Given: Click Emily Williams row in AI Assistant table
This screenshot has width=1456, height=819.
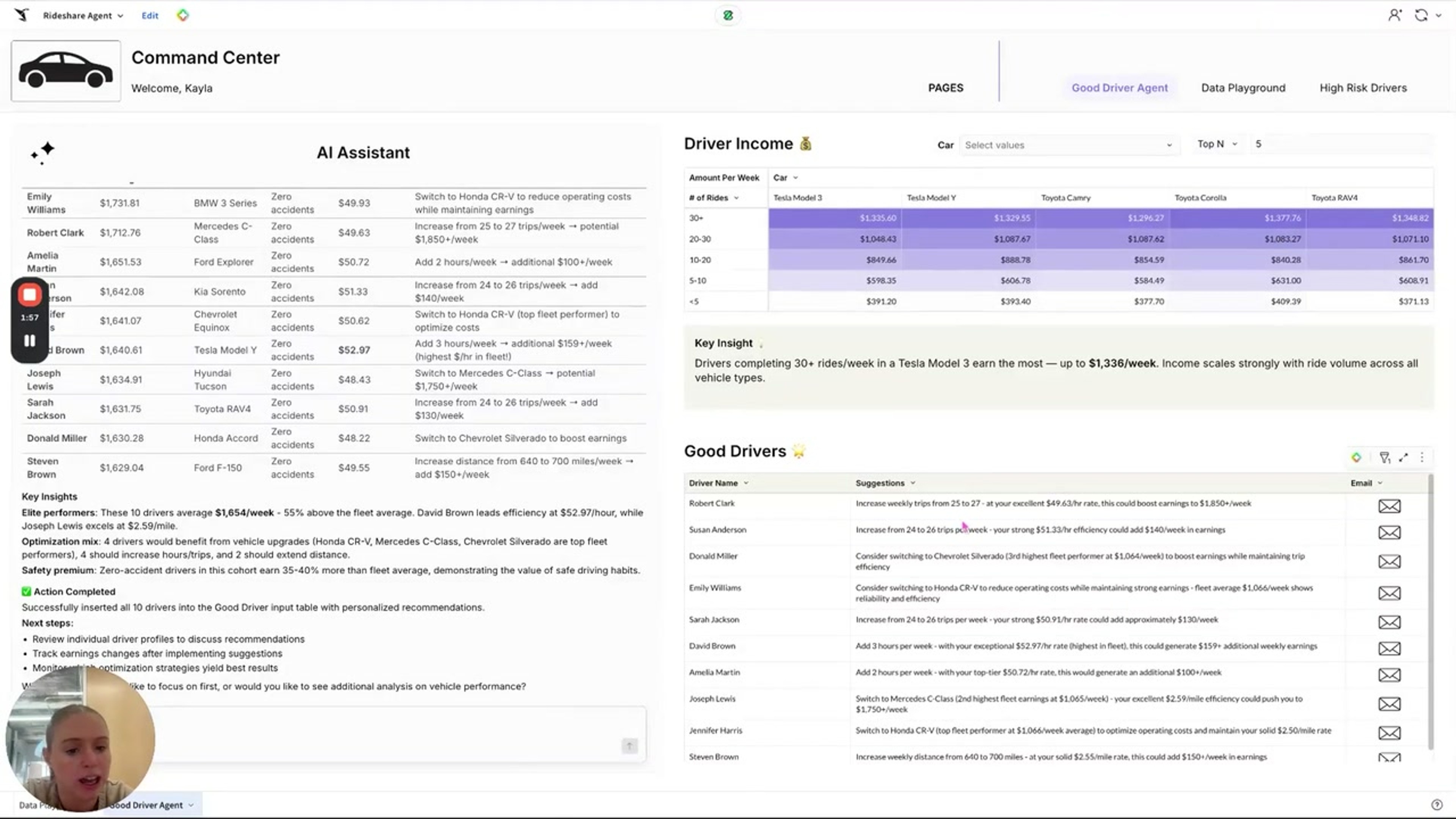Looking at the screenshot, I should pos(334,203).
